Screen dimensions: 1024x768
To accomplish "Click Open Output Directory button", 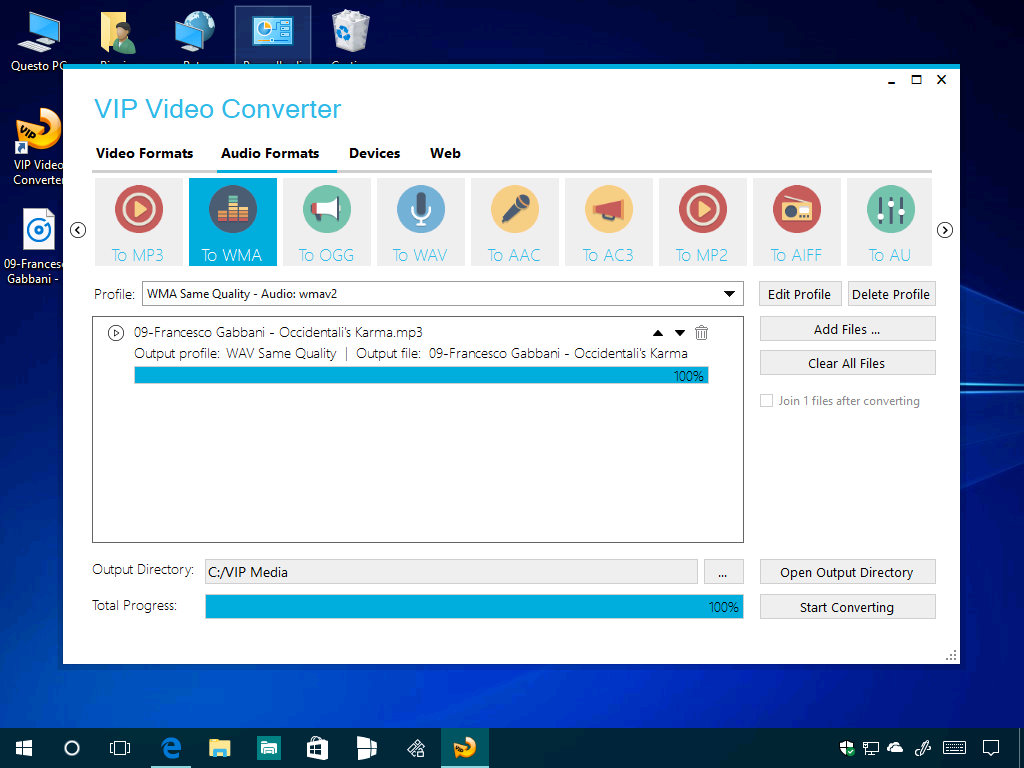I will point(847,572).
